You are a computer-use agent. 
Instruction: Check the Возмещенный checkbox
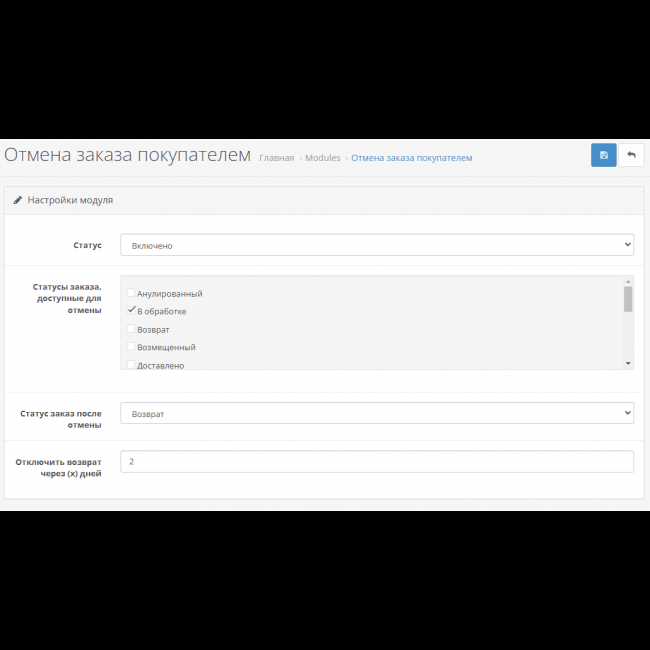(x=131, y=347)
